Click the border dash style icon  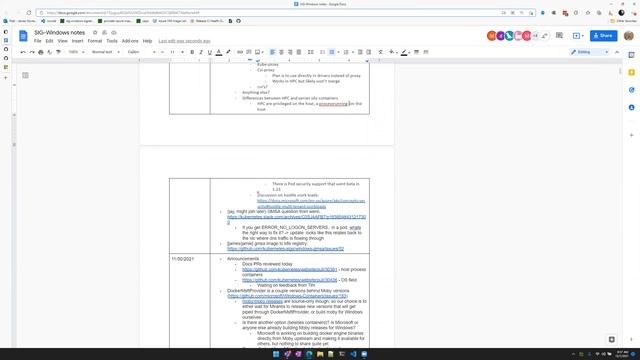point(426,52)
